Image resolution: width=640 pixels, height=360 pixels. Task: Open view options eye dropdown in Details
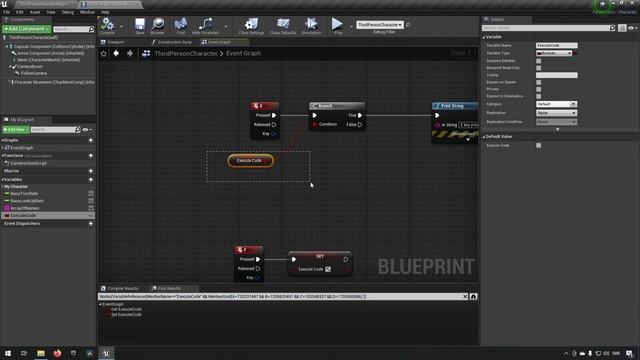pyautogui.click(x=633, y=28)
